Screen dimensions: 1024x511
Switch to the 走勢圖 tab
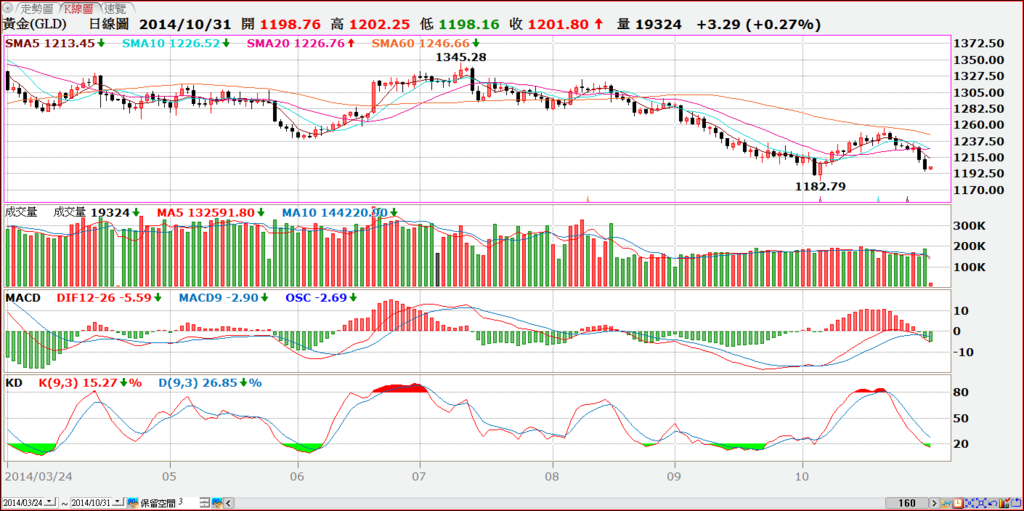pyautogui.click(x=37, y=8)
